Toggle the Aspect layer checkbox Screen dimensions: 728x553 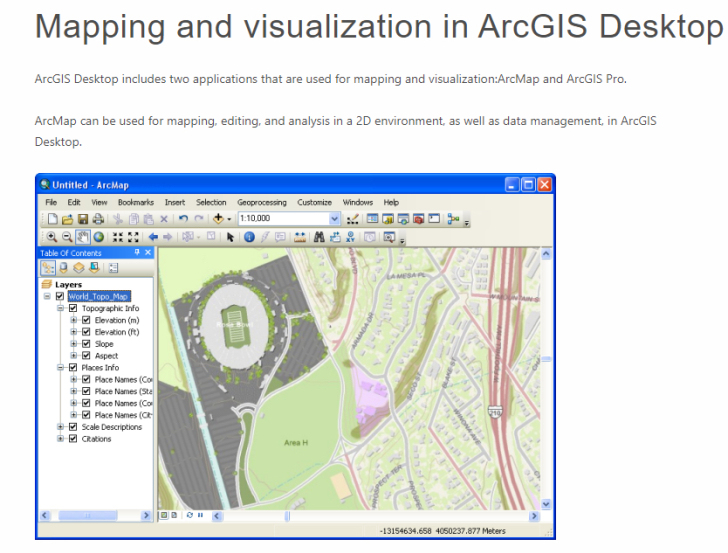86,356
